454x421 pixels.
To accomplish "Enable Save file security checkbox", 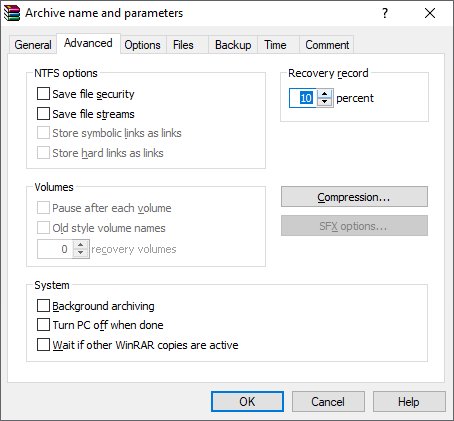I will pyautogui.click(x=43, y=94).
